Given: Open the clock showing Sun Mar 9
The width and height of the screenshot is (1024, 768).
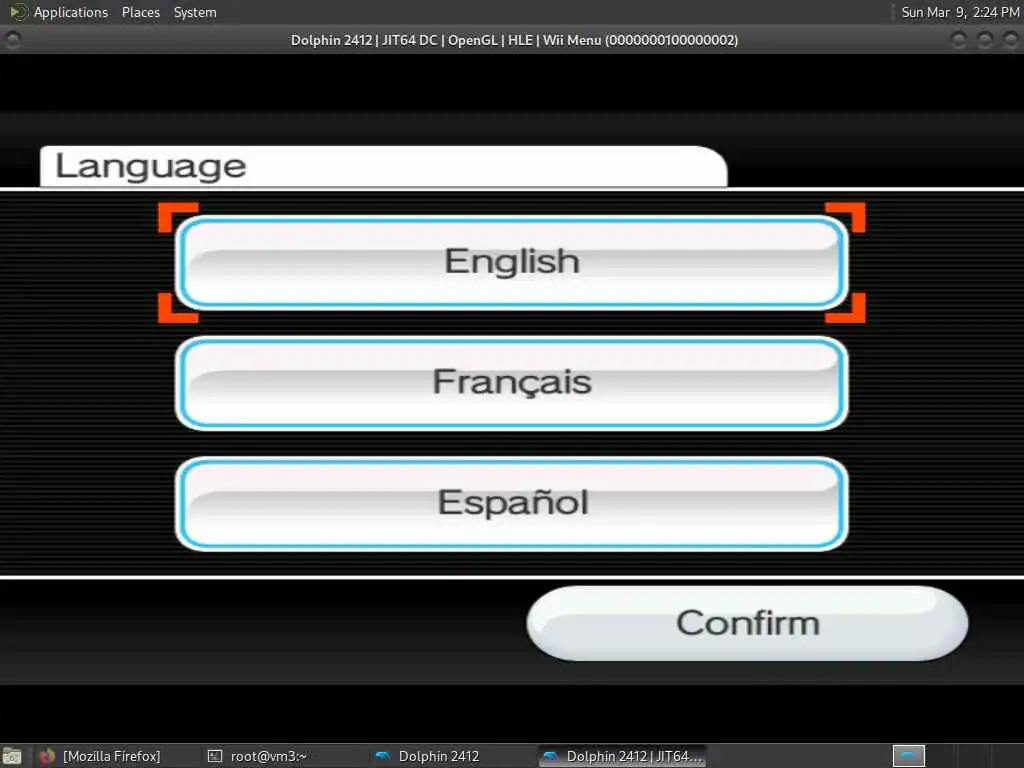Looking at the screenshot, I should [x=959, y=12].
